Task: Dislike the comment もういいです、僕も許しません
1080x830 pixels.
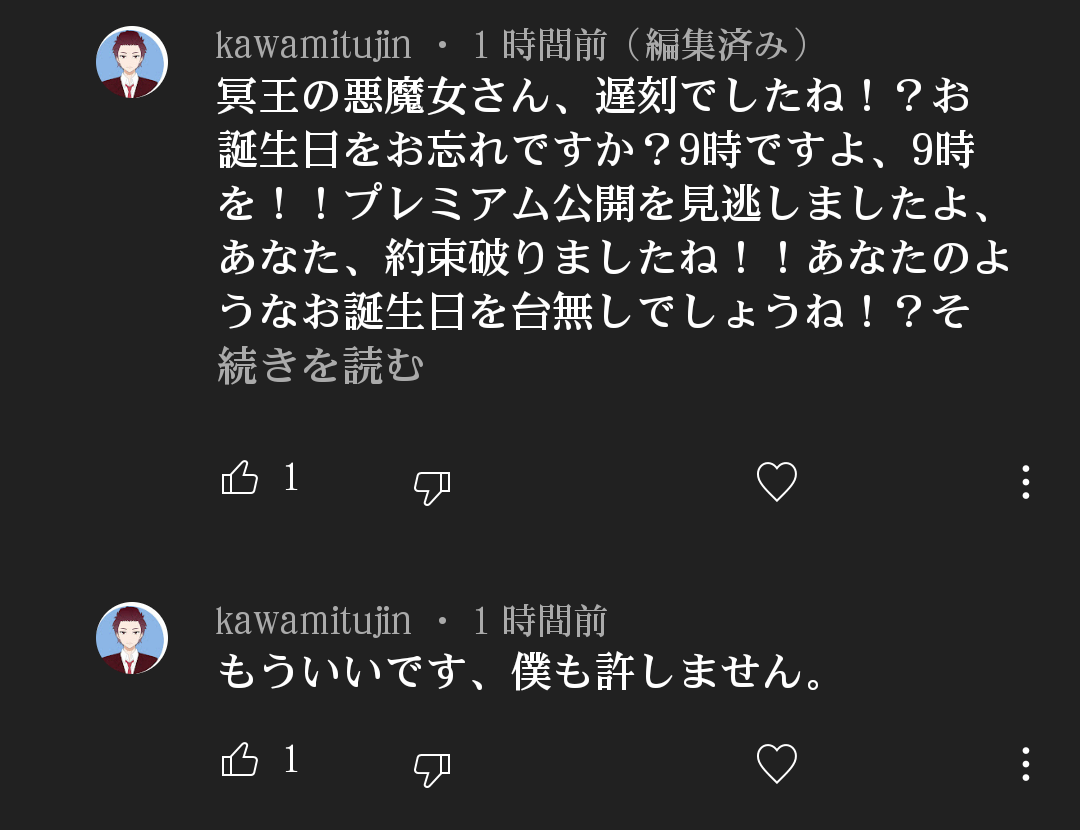Action: (432, 769)
